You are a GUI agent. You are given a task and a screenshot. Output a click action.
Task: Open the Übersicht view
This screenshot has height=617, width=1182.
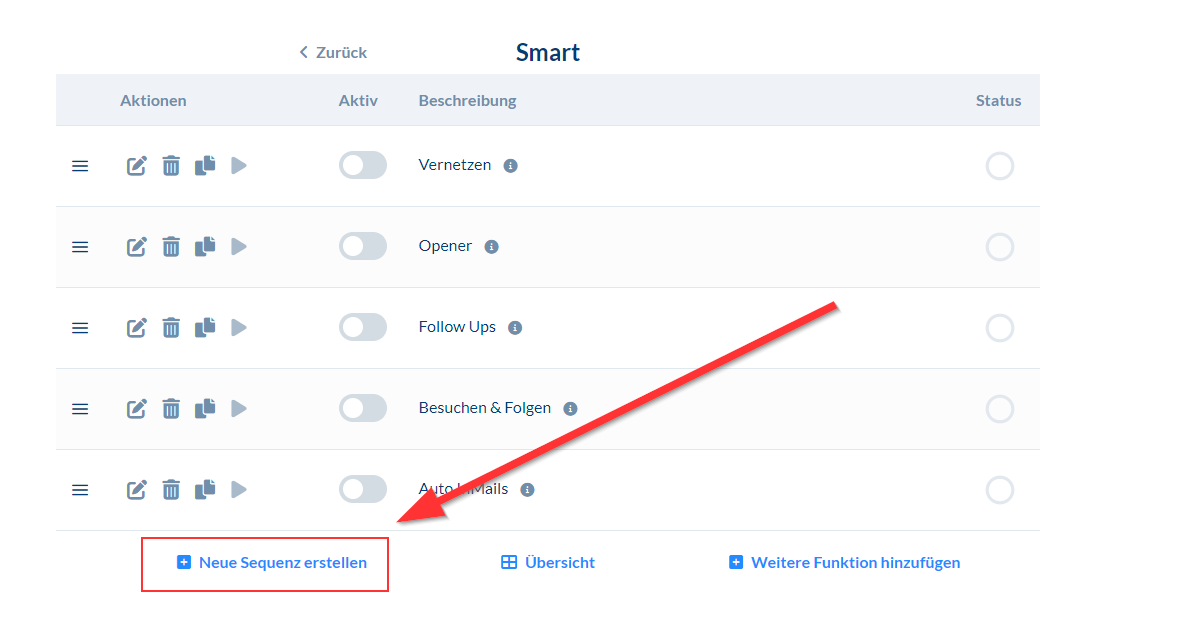(548, 563)
